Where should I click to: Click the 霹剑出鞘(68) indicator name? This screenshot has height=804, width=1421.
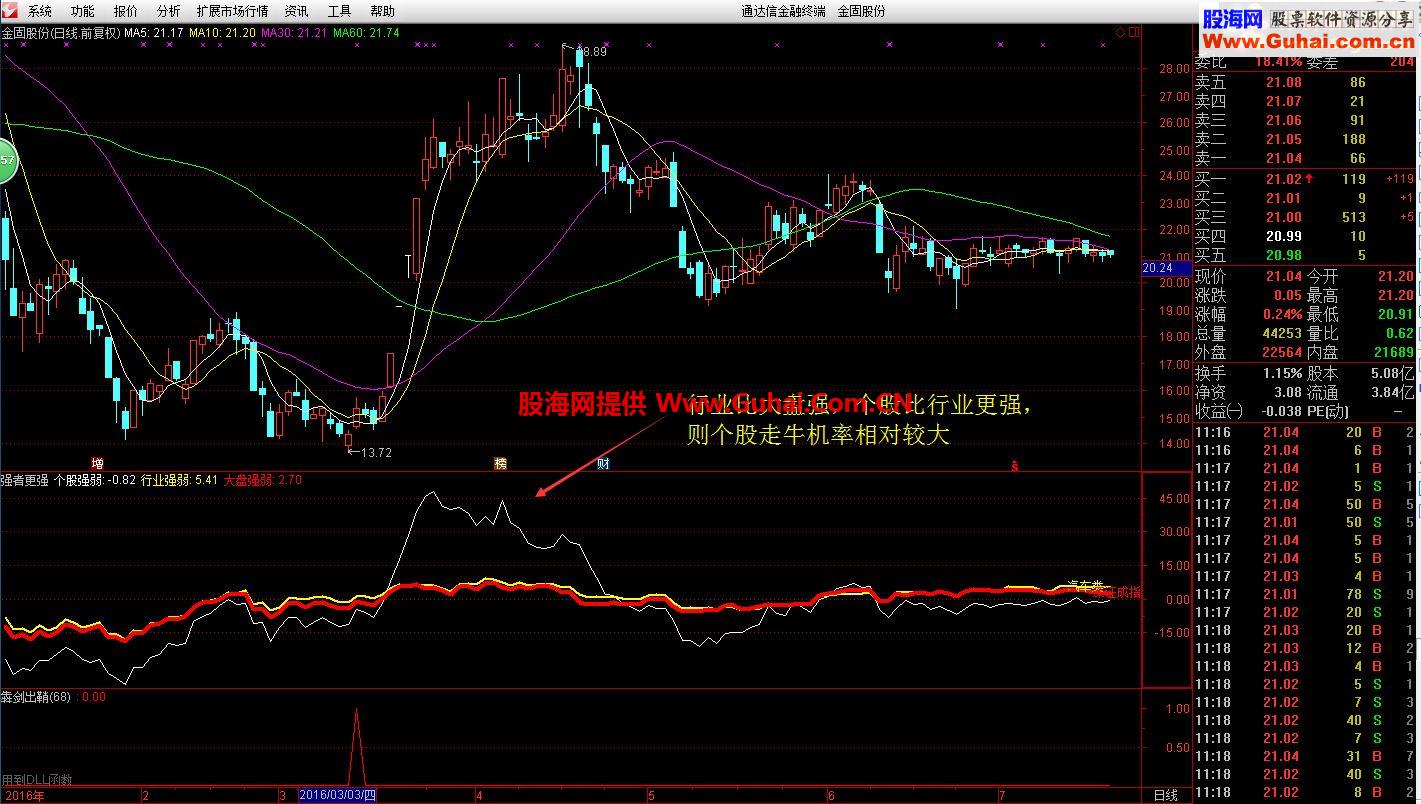point(36,697)
